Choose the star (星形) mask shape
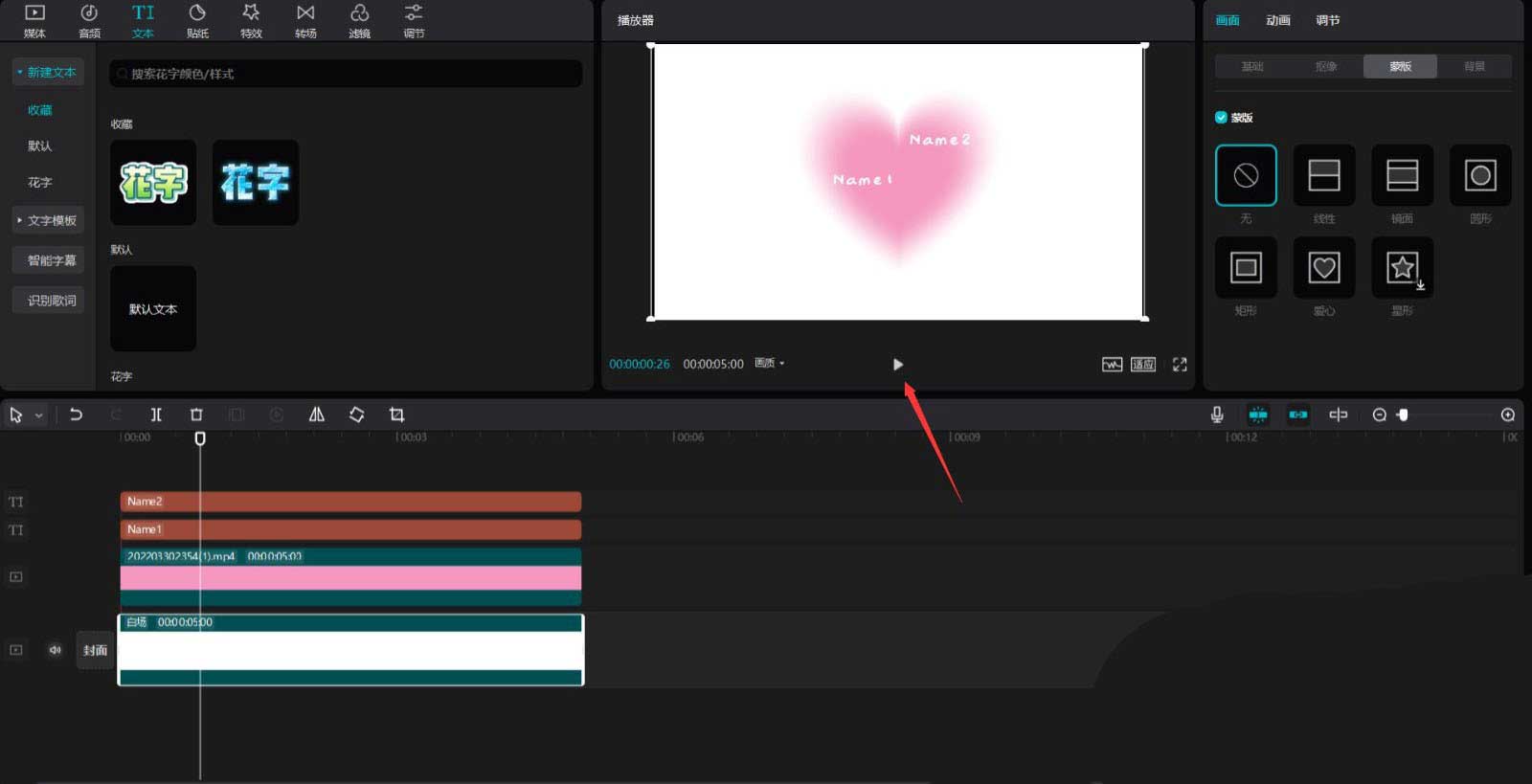 pos(1402,268)
